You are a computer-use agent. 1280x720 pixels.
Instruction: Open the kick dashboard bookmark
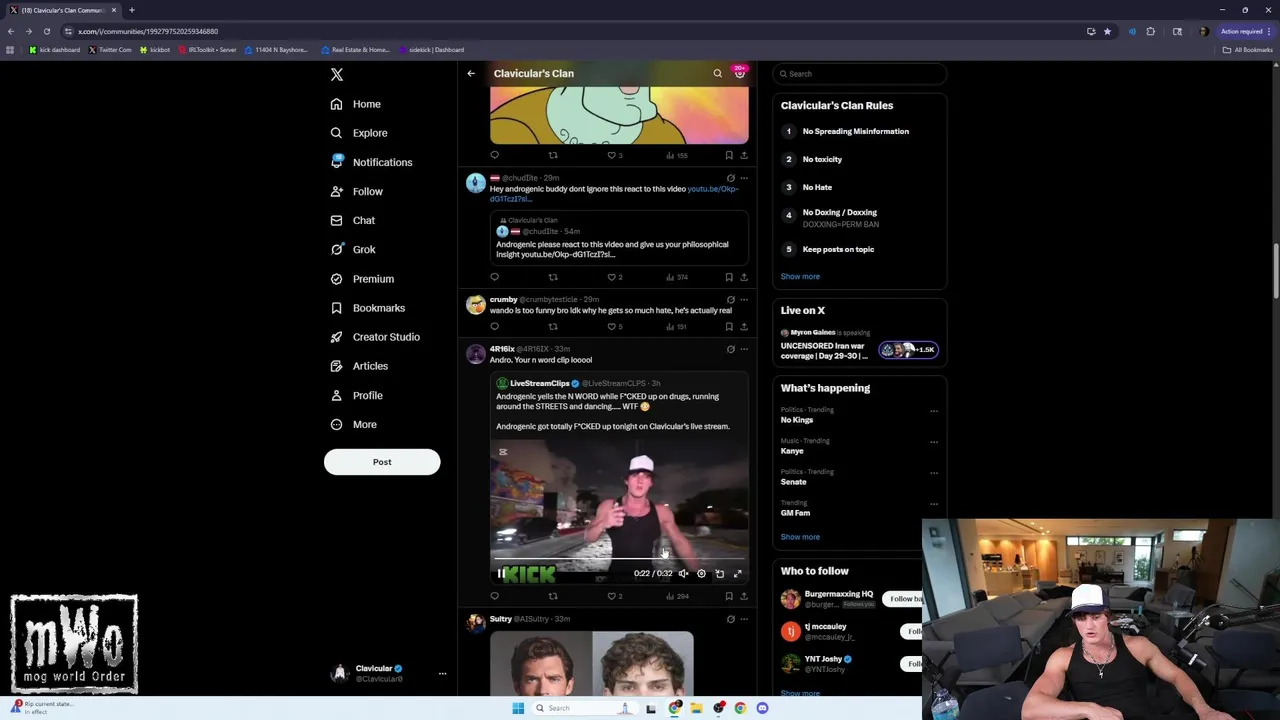tap(55, 50)
